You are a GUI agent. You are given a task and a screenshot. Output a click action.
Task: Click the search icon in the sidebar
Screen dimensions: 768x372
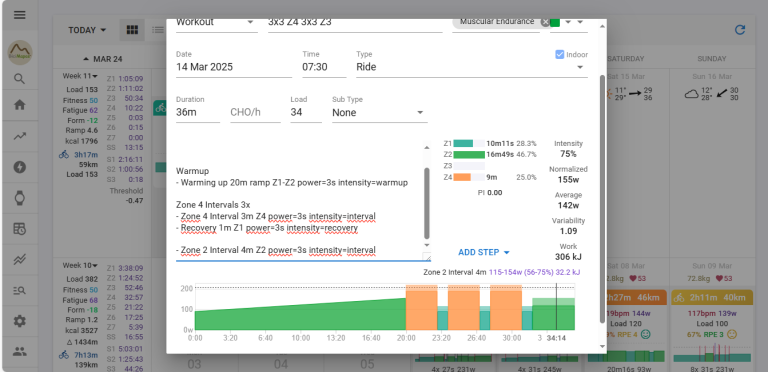20,79
